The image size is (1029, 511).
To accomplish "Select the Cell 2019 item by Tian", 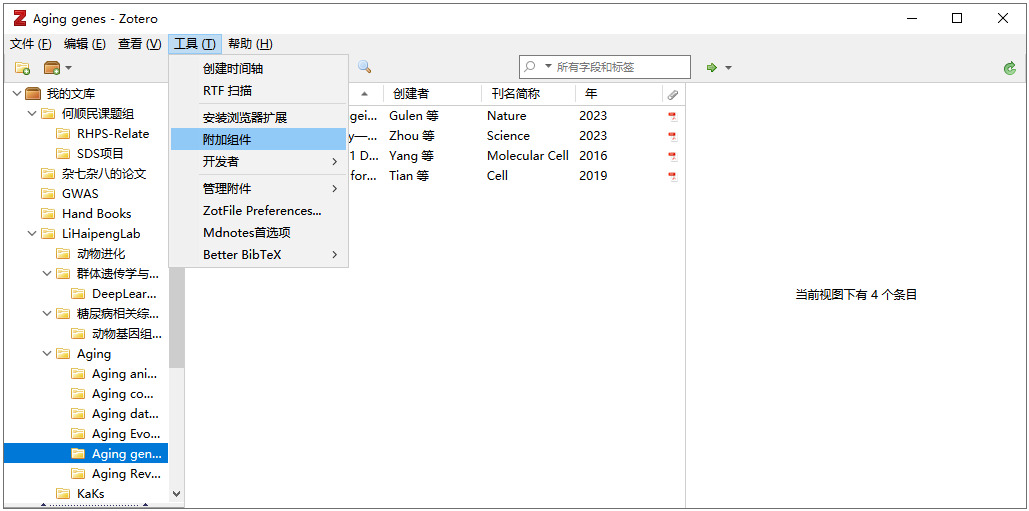I will pyautogui.click(x=435, y=176).
